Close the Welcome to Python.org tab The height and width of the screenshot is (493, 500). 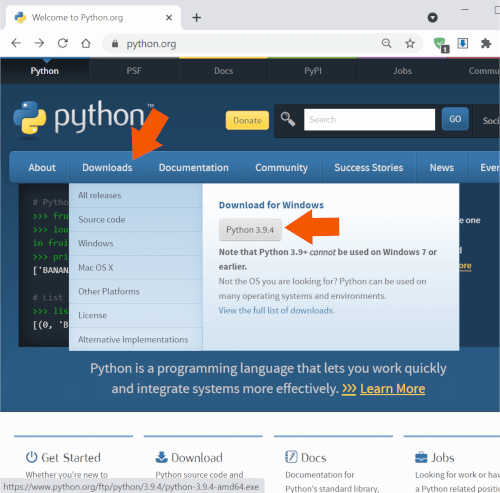tap(169, 17)
